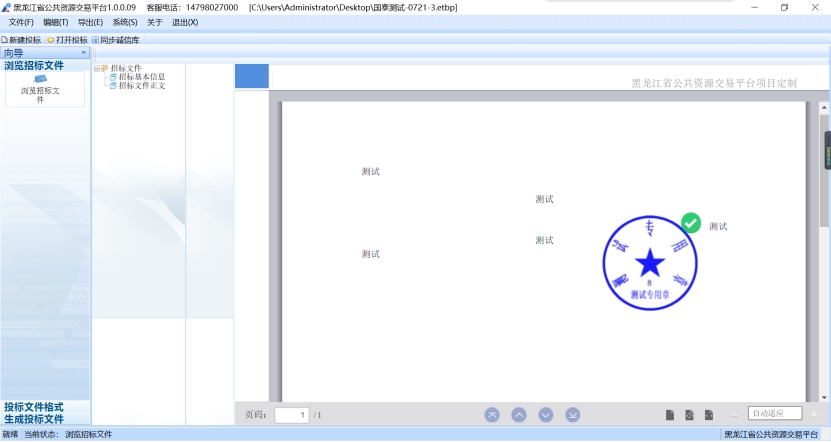Collapse the 招标文件 tree node
The image size is (831, 442).
click(x=97, y=69)
